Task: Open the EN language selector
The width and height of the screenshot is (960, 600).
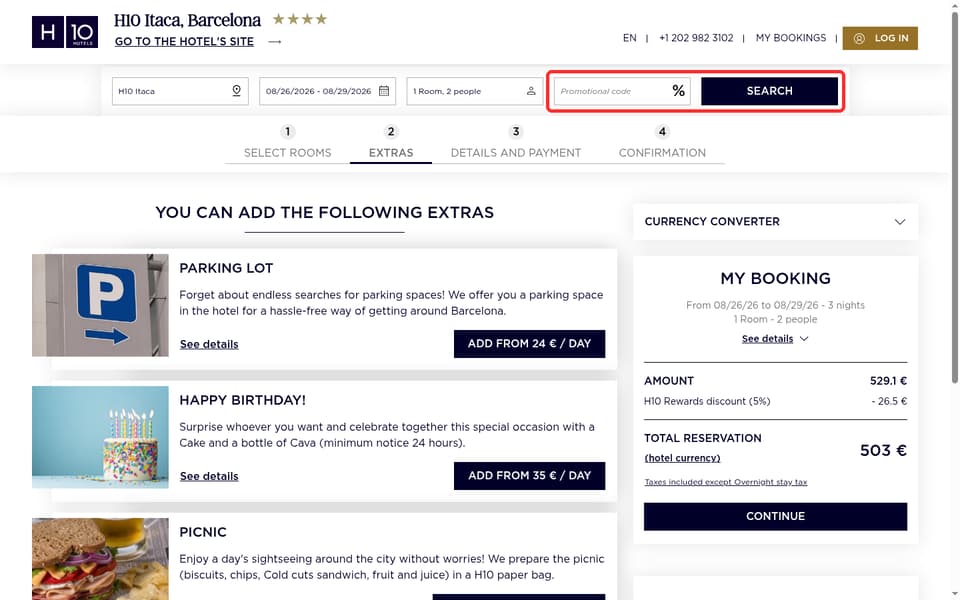Action: (x=629, y=38)
